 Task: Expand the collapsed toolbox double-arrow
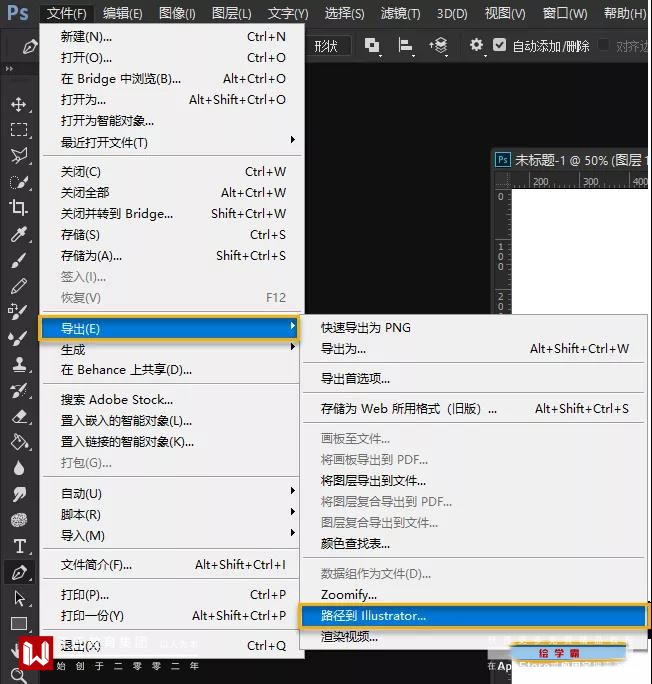9,68
